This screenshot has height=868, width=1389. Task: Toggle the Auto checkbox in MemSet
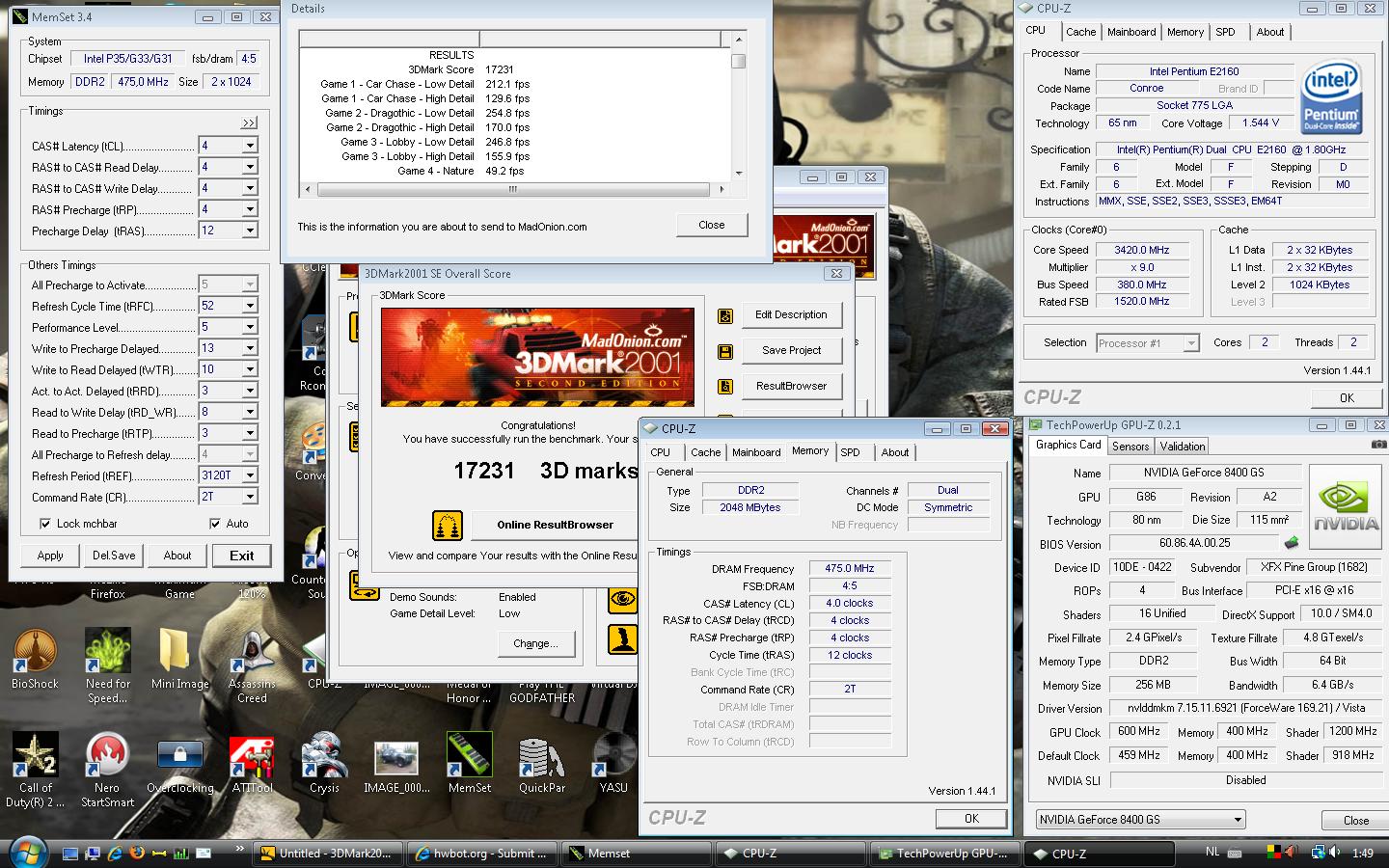[x=215, y=524]
